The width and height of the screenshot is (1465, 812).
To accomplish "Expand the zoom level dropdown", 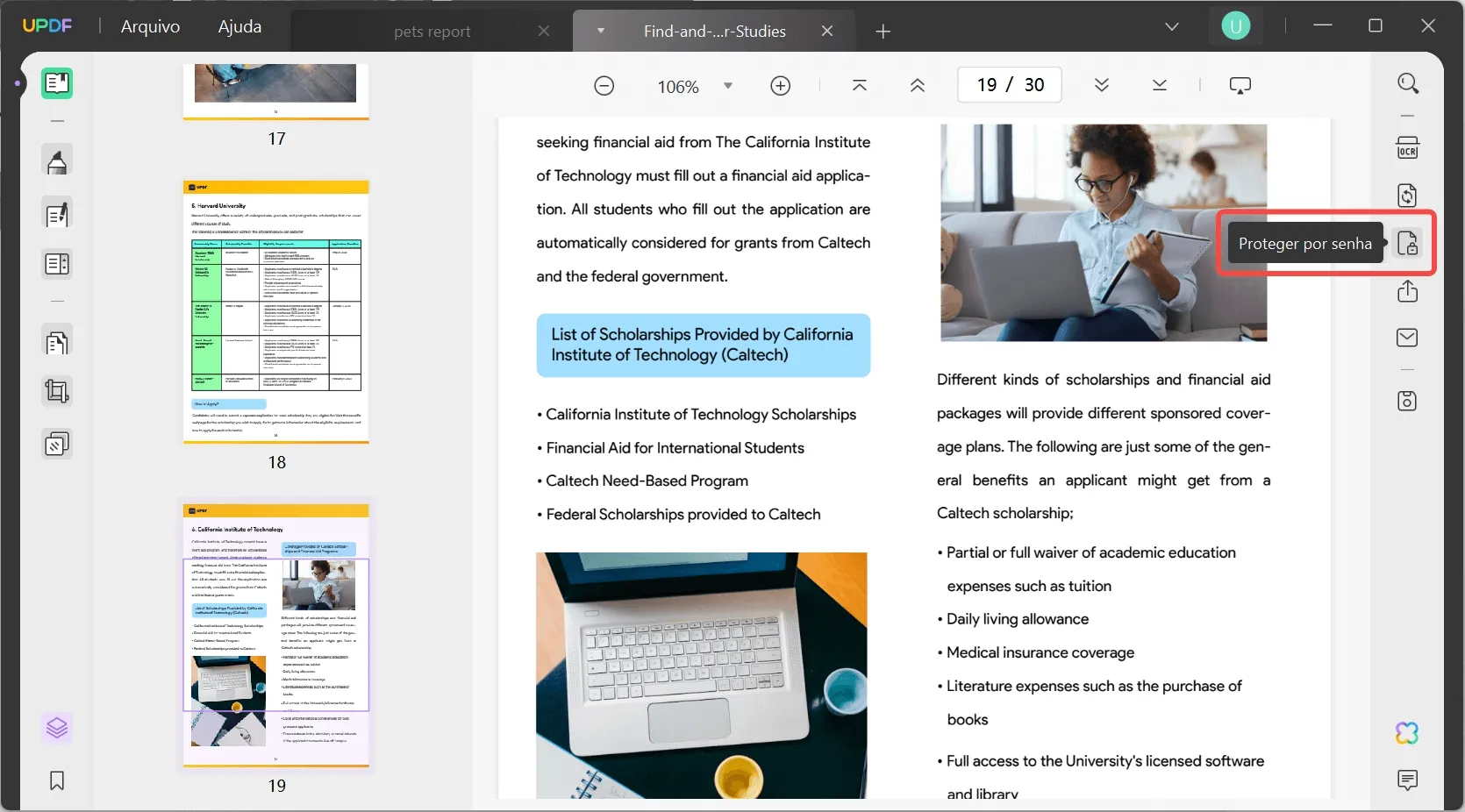I will pyautogui.click(x=727, y=86).
